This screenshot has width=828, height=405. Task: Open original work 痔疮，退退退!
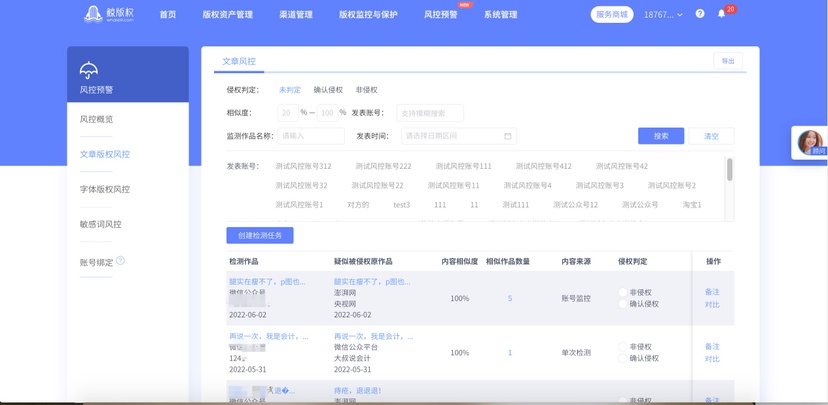(x=357, y=391)
